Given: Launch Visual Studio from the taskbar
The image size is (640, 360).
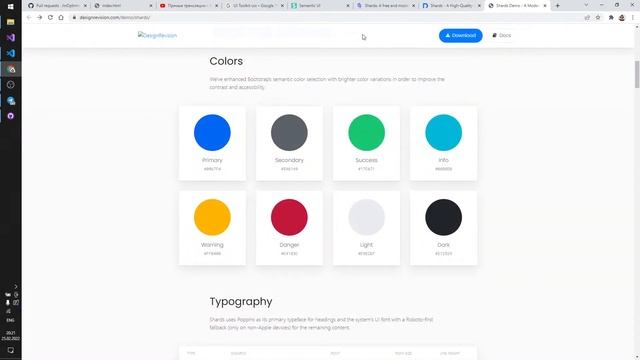Looking at the screenshot, I should pyautogui.click(x=11, y=38).
